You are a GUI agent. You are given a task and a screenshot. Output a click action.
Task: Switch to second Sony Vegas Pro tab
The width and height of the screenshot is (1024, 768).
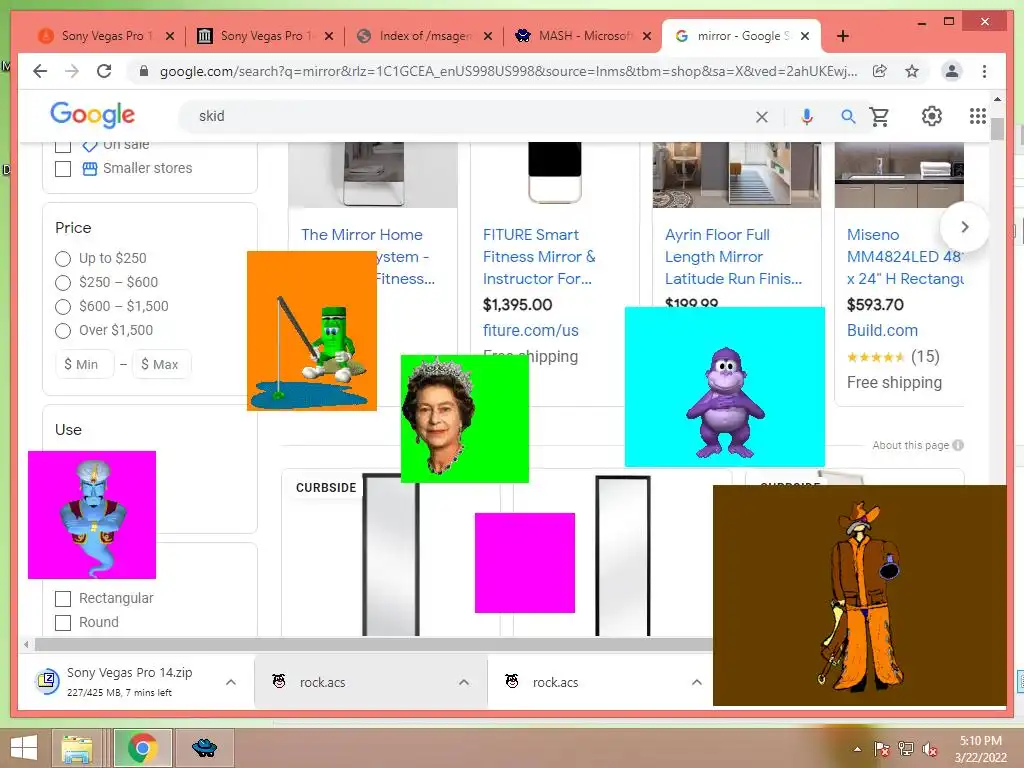[x=264, y=36]
